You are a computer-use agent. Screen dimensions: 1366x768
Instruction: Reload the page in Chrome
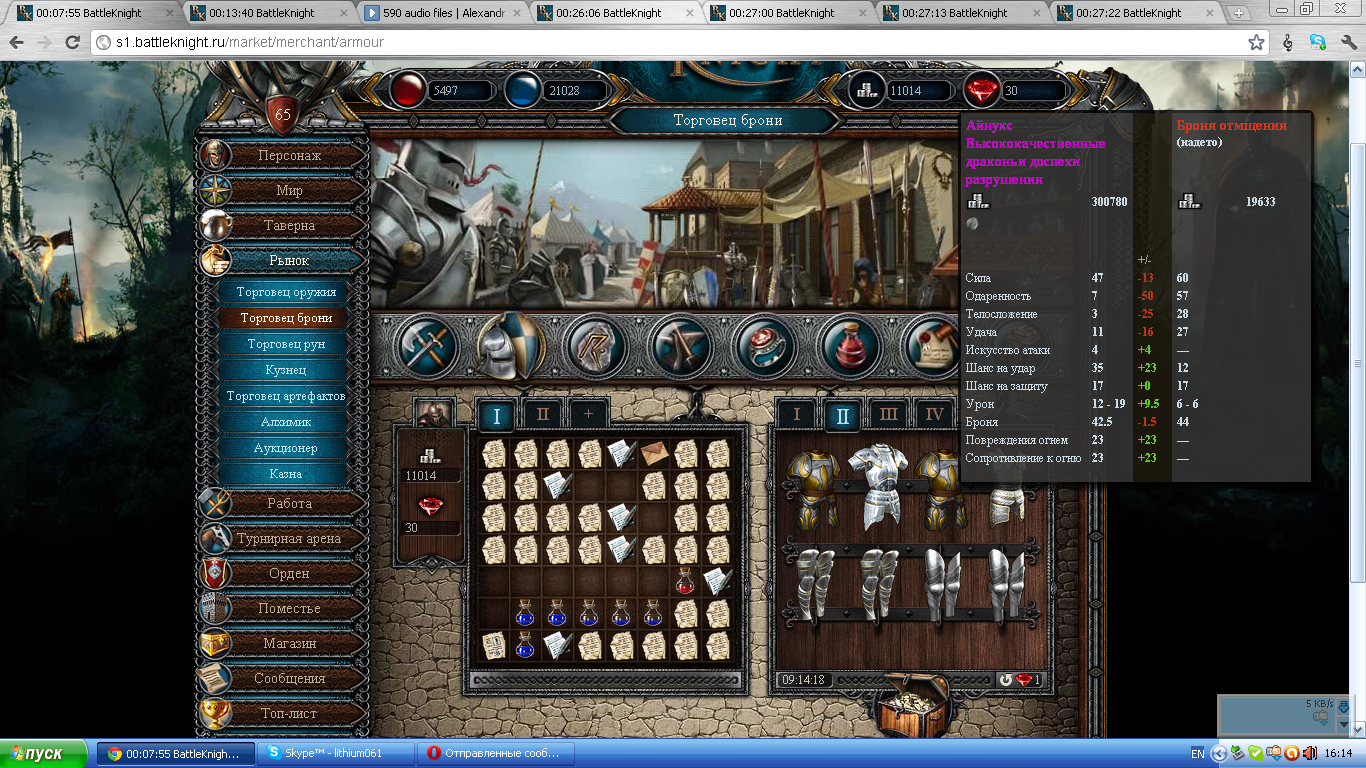[72, 43]
